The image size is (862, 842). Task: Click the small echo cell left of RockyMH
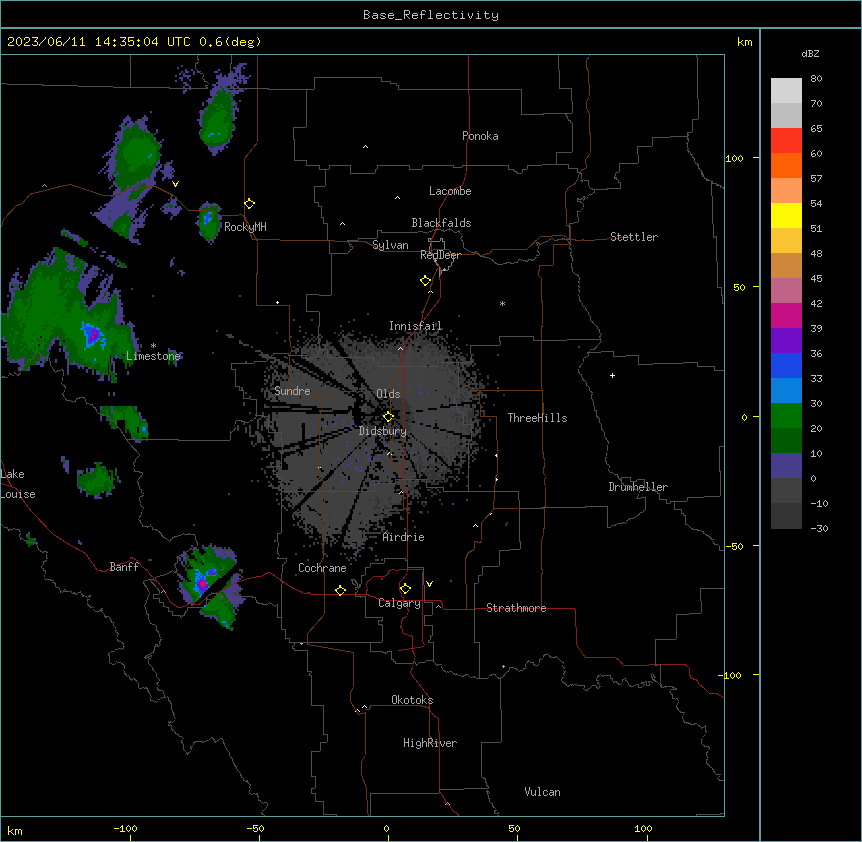click(208, 220)
